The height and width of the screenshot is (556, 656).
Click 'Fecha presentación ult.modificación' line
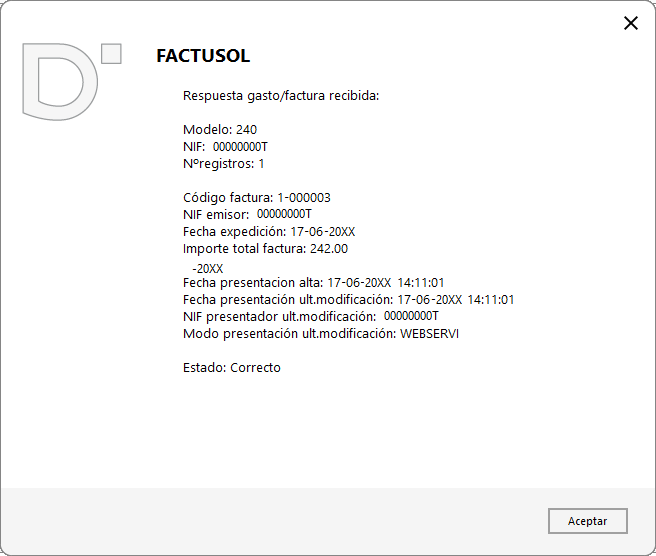[x=348, y=300]
